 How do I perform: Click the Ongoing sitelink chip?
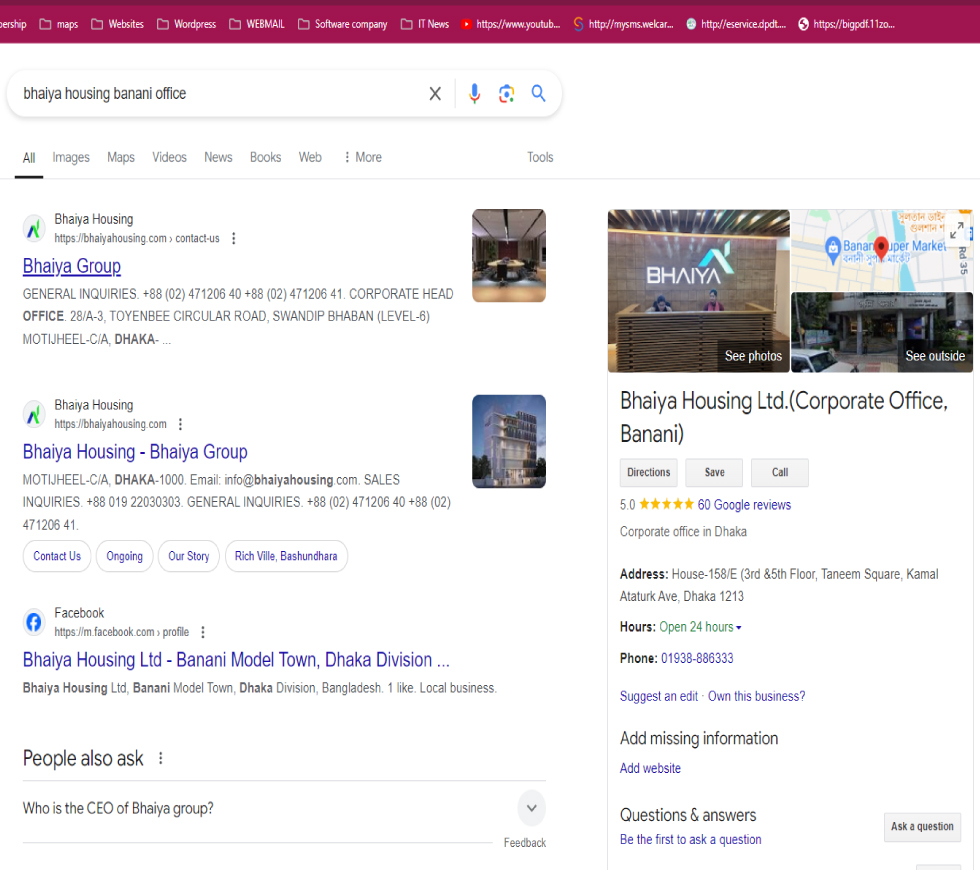(124, 556)
